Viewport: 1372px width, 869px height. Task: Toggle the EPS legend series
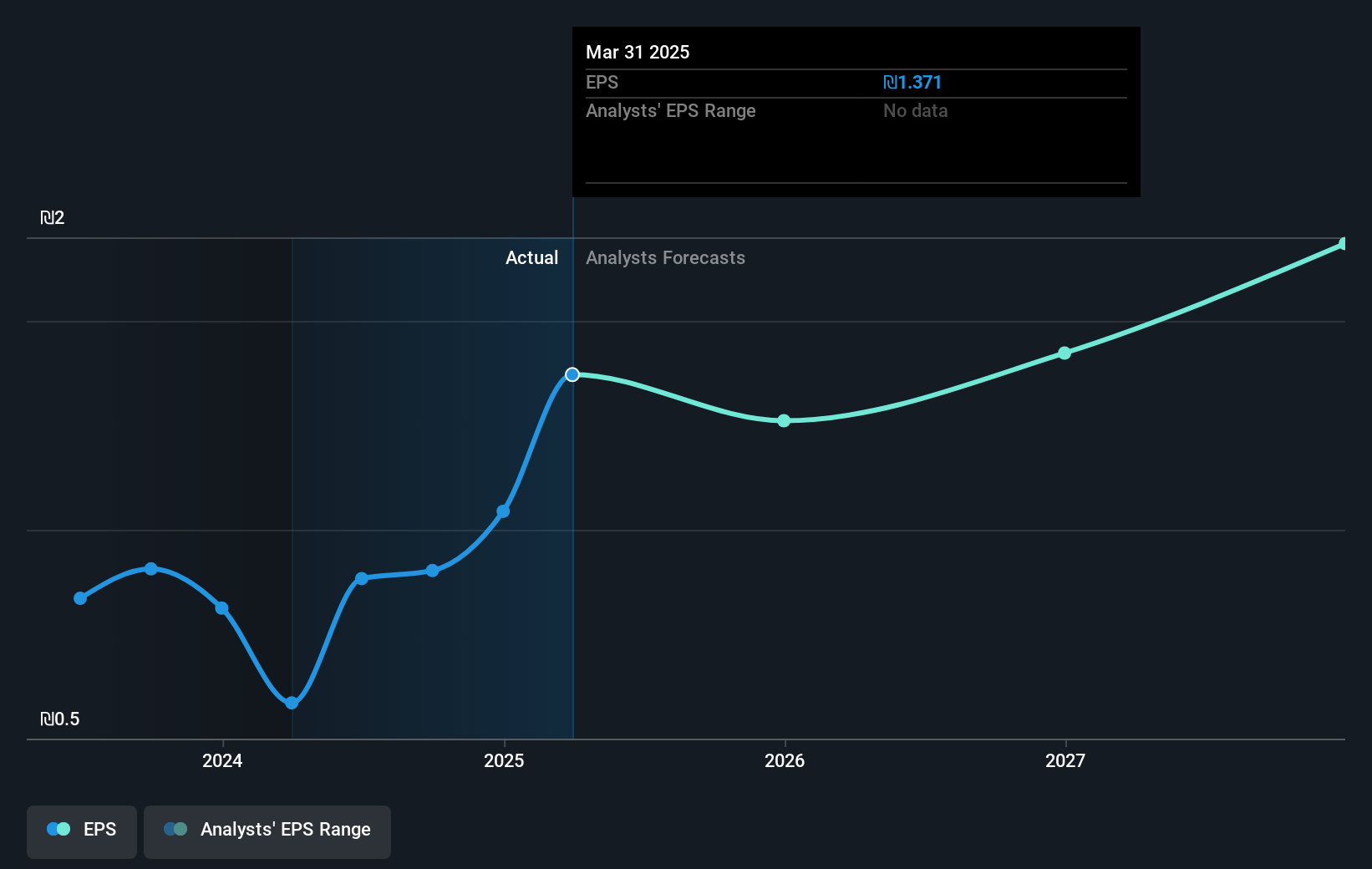[x=82, y=831]
